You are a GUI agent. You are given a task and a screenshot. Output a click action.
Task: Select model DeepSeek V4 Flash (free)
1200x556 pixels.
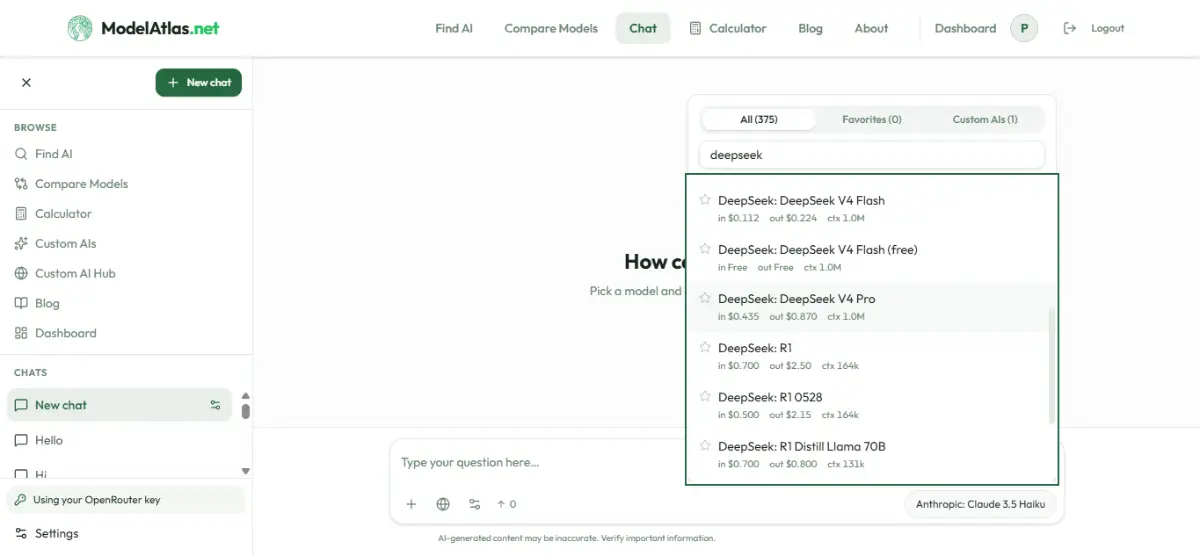pyautogui.click(x=868, y=258)
